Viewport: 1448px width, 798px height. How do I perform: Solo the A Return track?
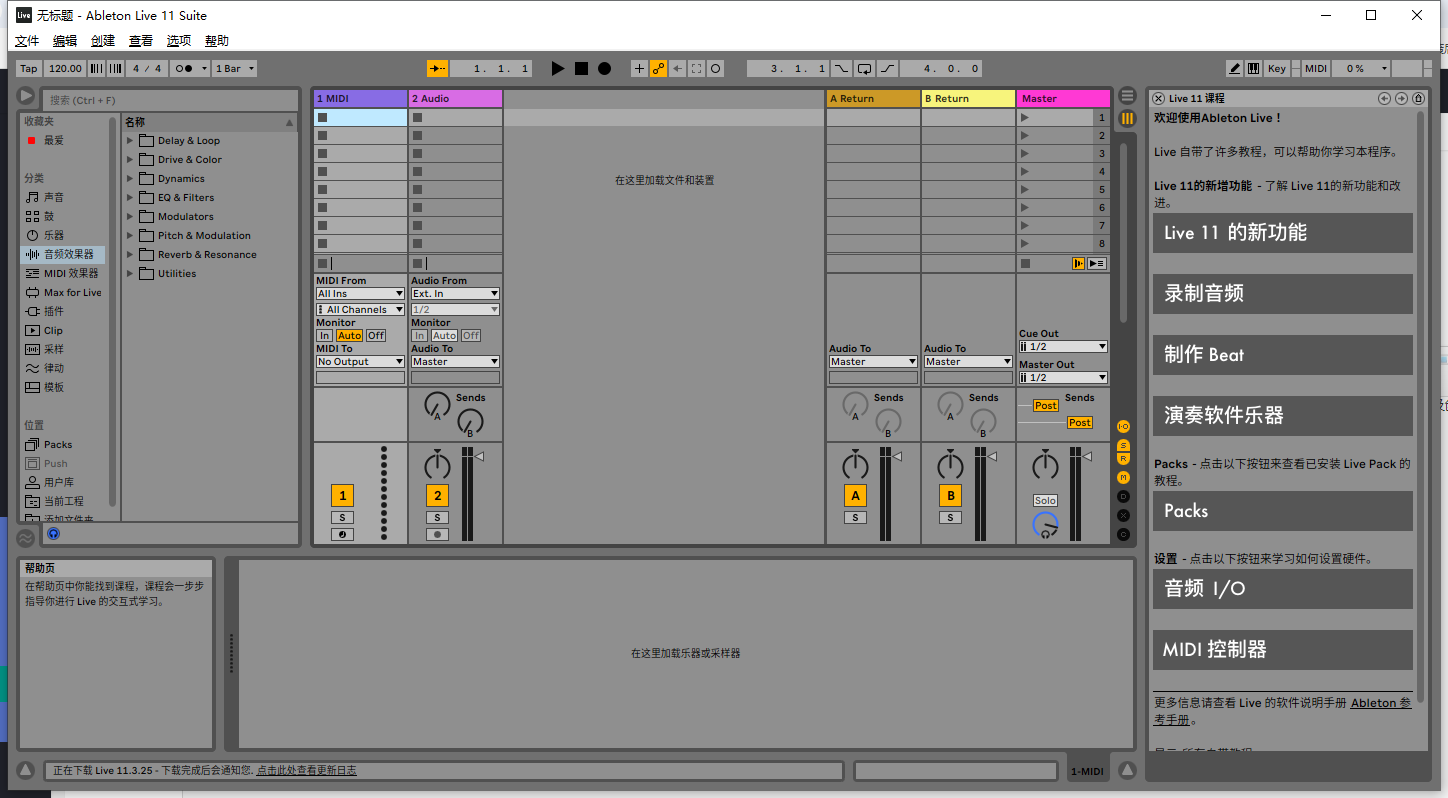(x=855, y=518)
